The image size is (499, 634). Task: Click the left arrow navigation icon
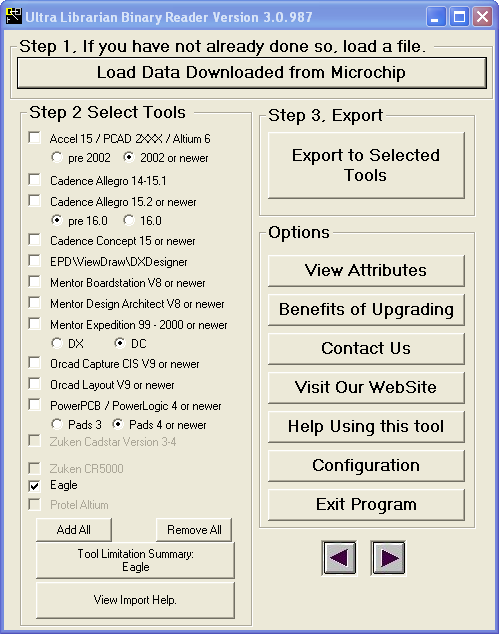point(339,558)
